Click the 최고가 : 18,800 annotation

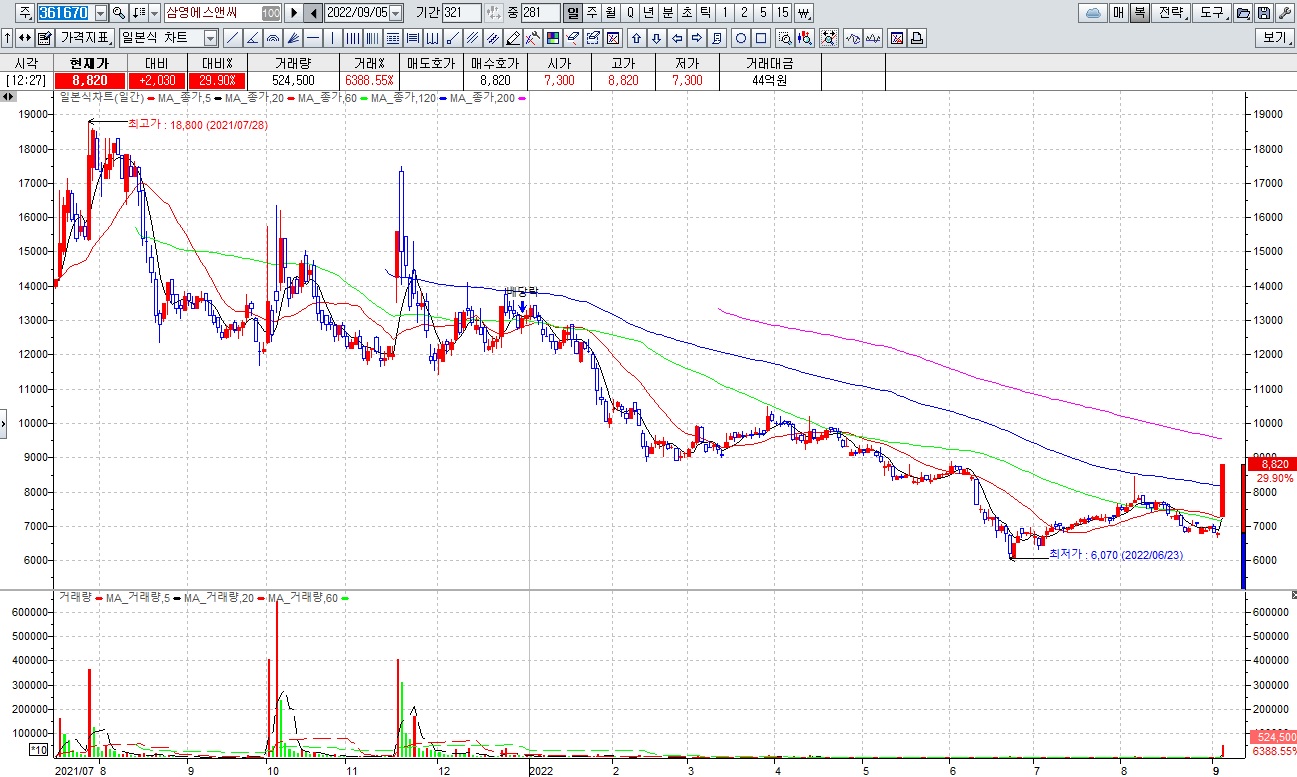tap(198, 124)
